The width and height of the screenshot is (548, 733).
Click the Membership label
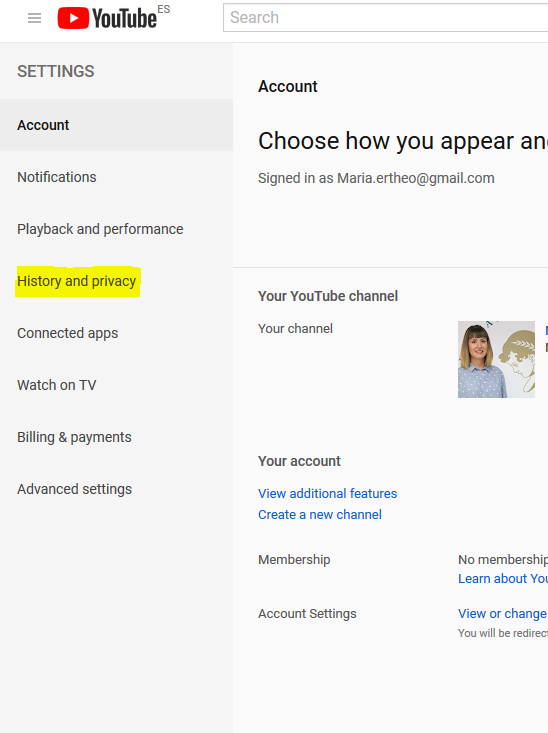point(294,560)
